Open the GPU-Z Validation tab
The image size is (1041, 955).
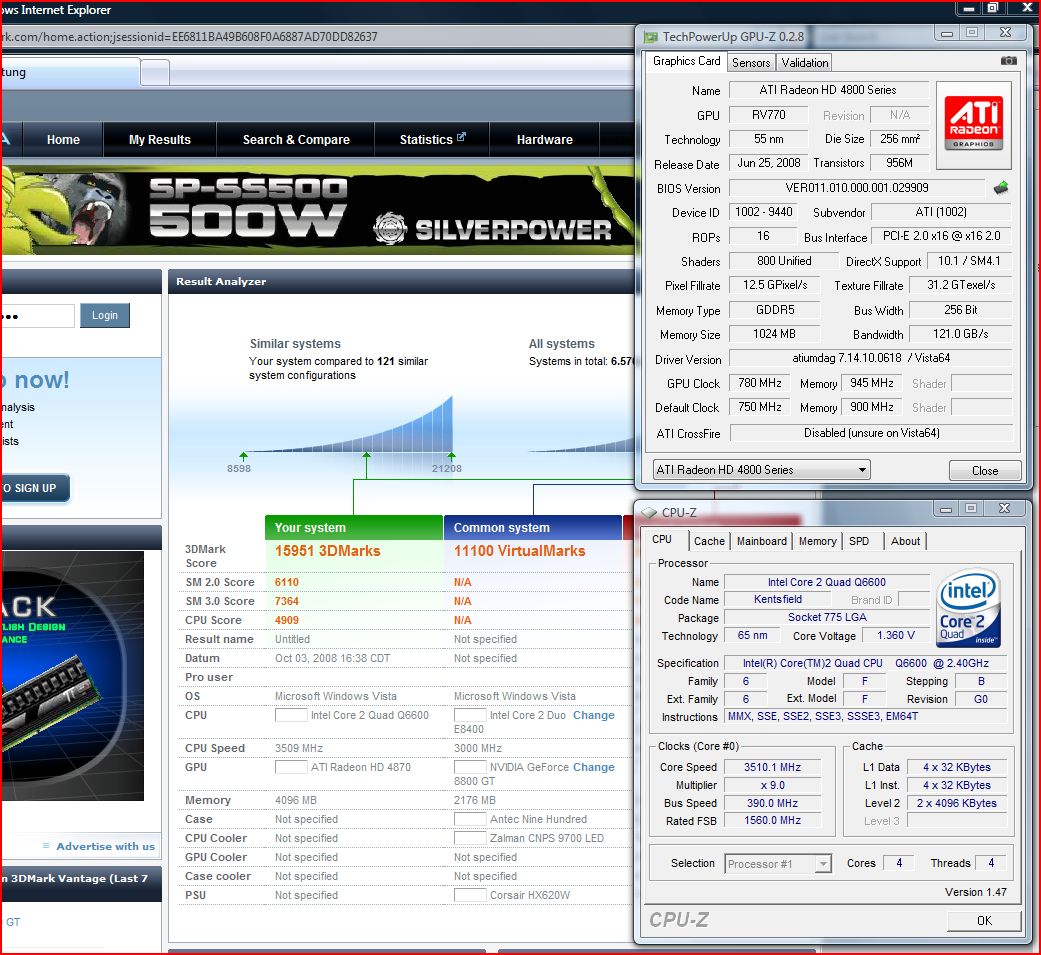pos(804,62)
